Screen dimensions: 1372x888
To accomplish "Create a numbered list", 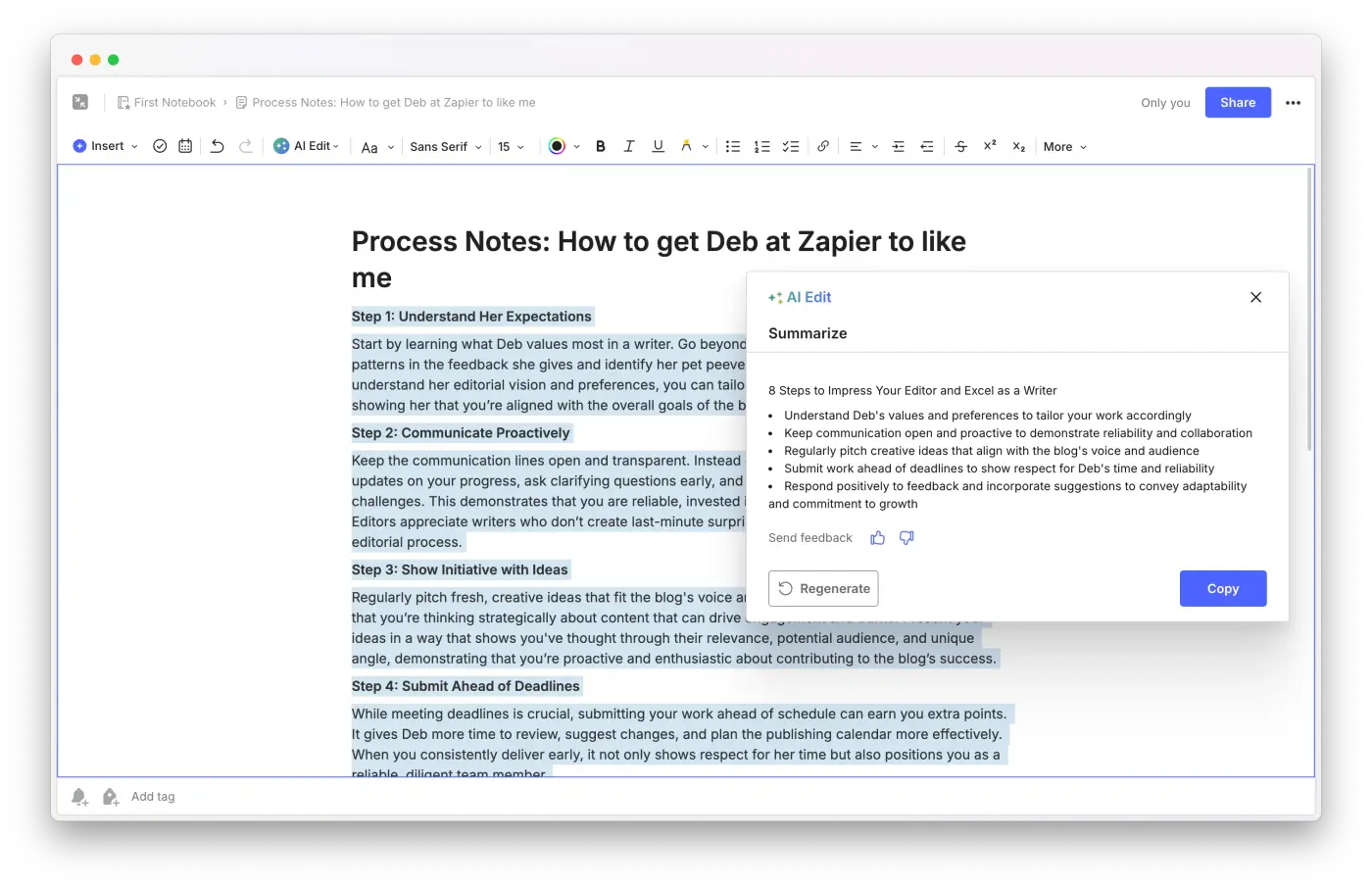I will [x=761, y=146].
